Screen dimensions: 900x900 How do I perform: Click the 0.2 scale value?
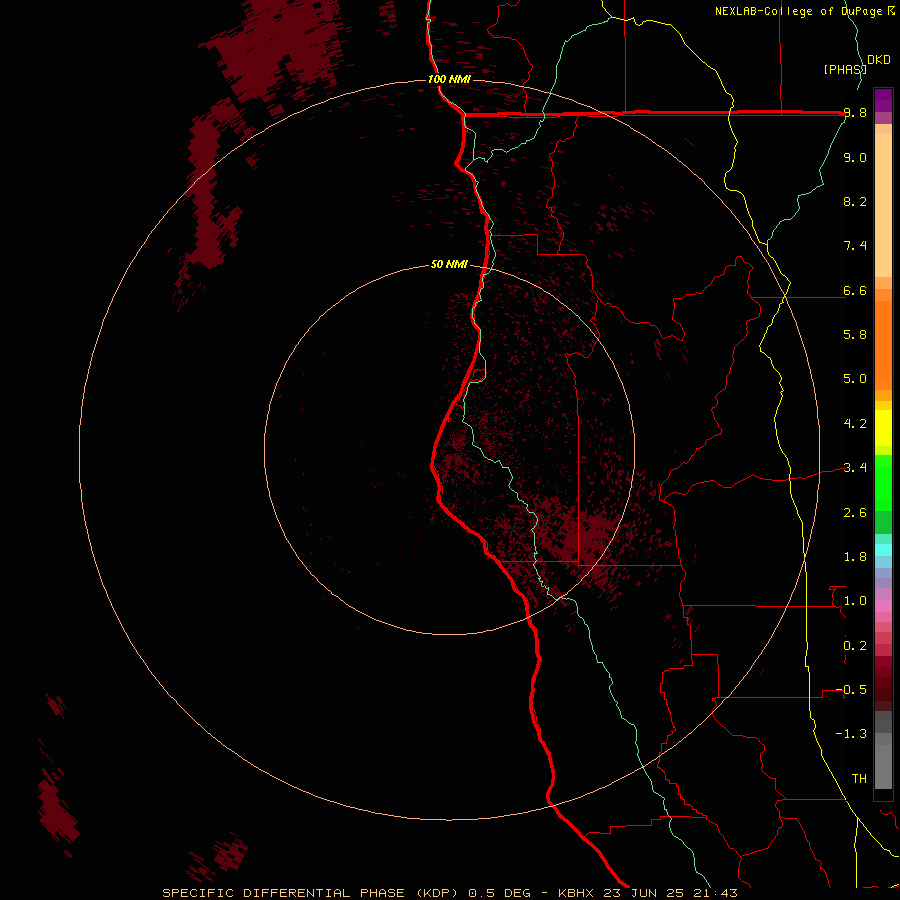(855, 646)
